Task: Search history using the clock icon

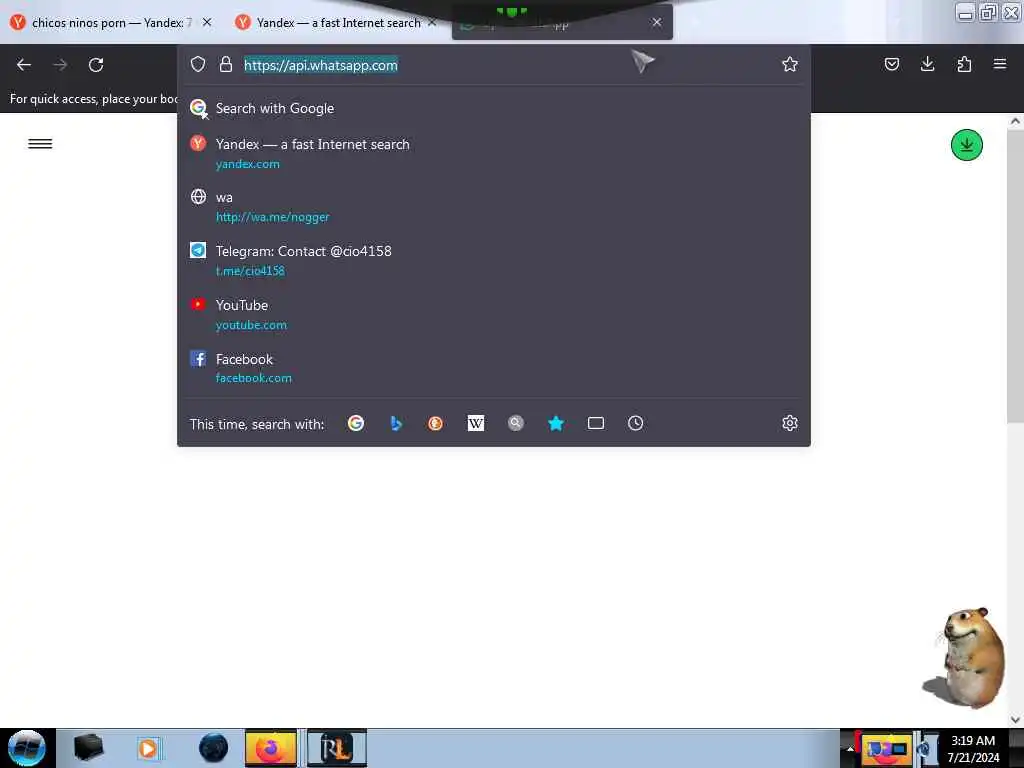Action: coord(635,423)
